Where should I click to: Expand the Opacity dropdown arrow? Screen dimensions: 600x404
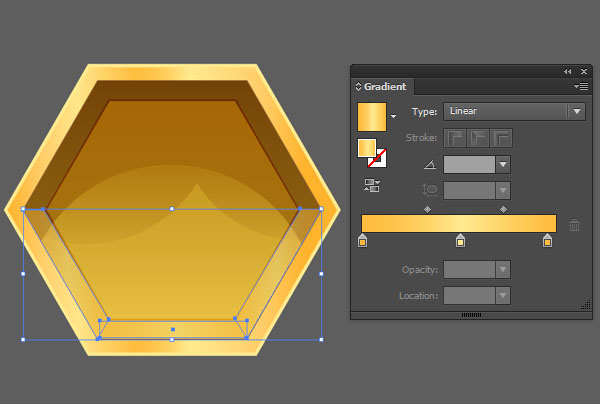point(503,270)
